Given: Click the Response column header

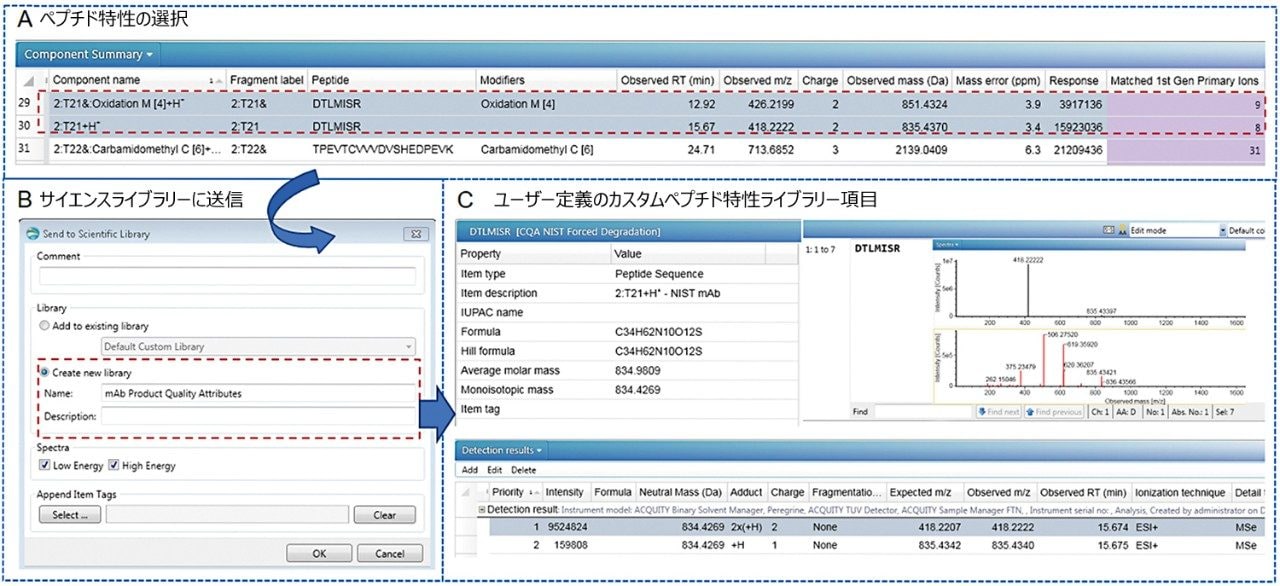Looking at the screenshot, I should [x=1074, y=80].
